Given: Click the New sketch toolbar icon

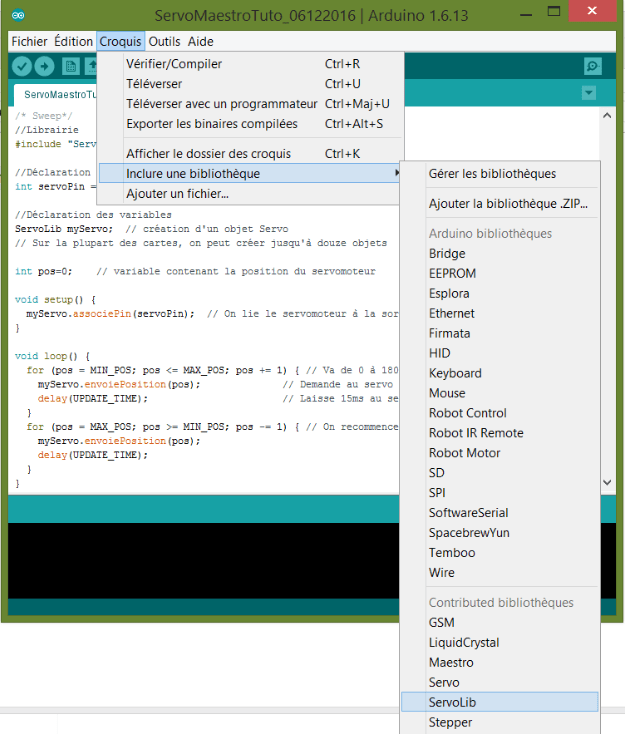Looking at the screenshot, I should (x=71, y=66).
